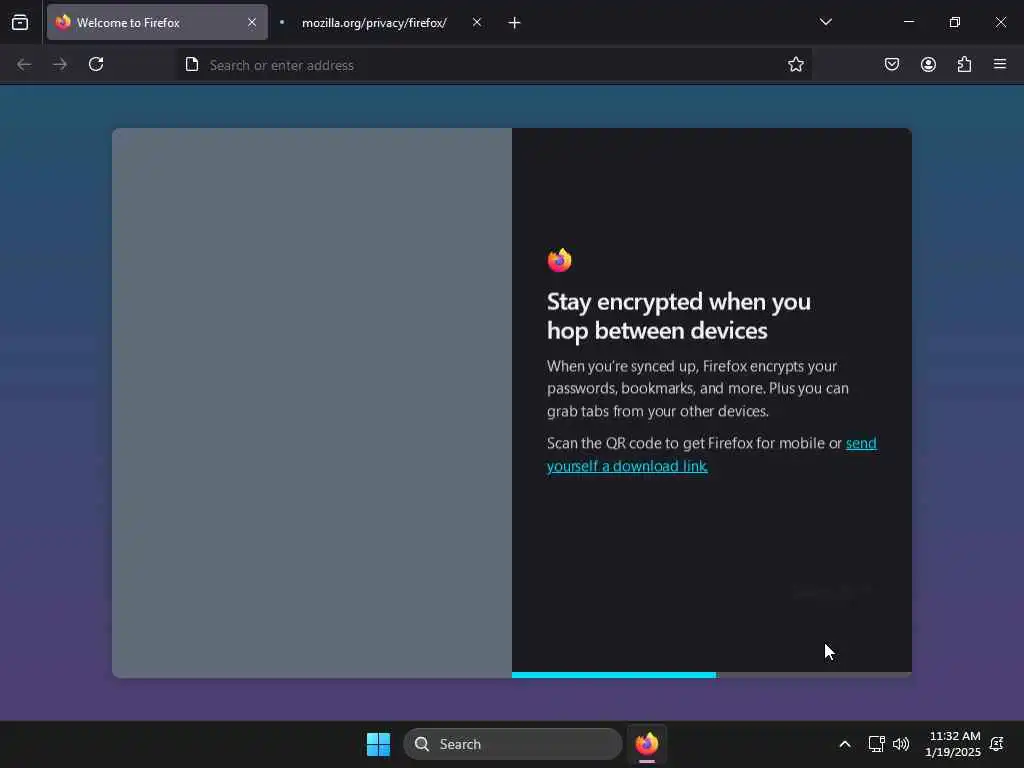Open the clock showing 11:32 AM

pyautogui.click(x=953, y=744)
